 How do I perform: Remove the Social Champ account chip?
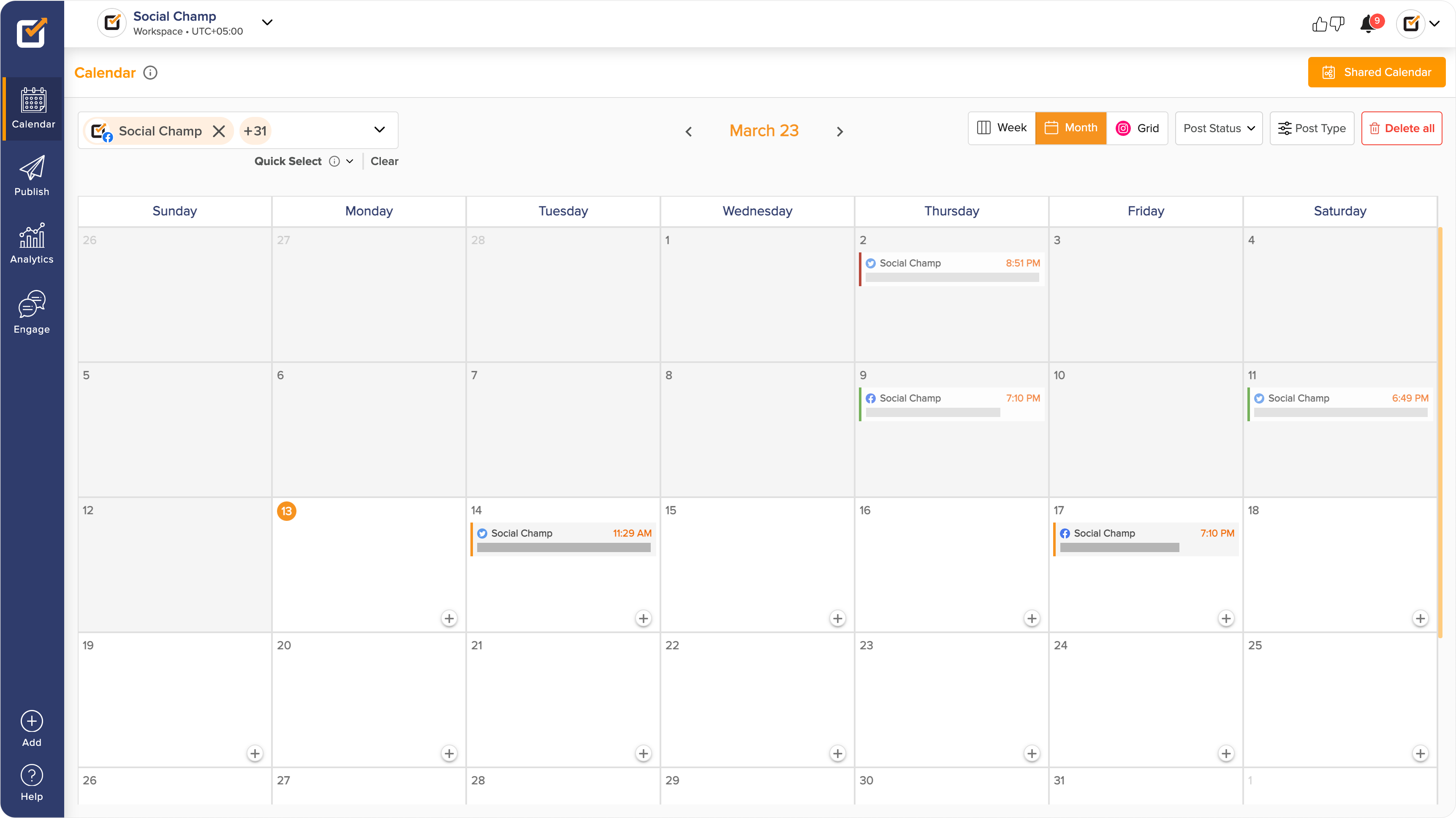[x=219, y=131]
